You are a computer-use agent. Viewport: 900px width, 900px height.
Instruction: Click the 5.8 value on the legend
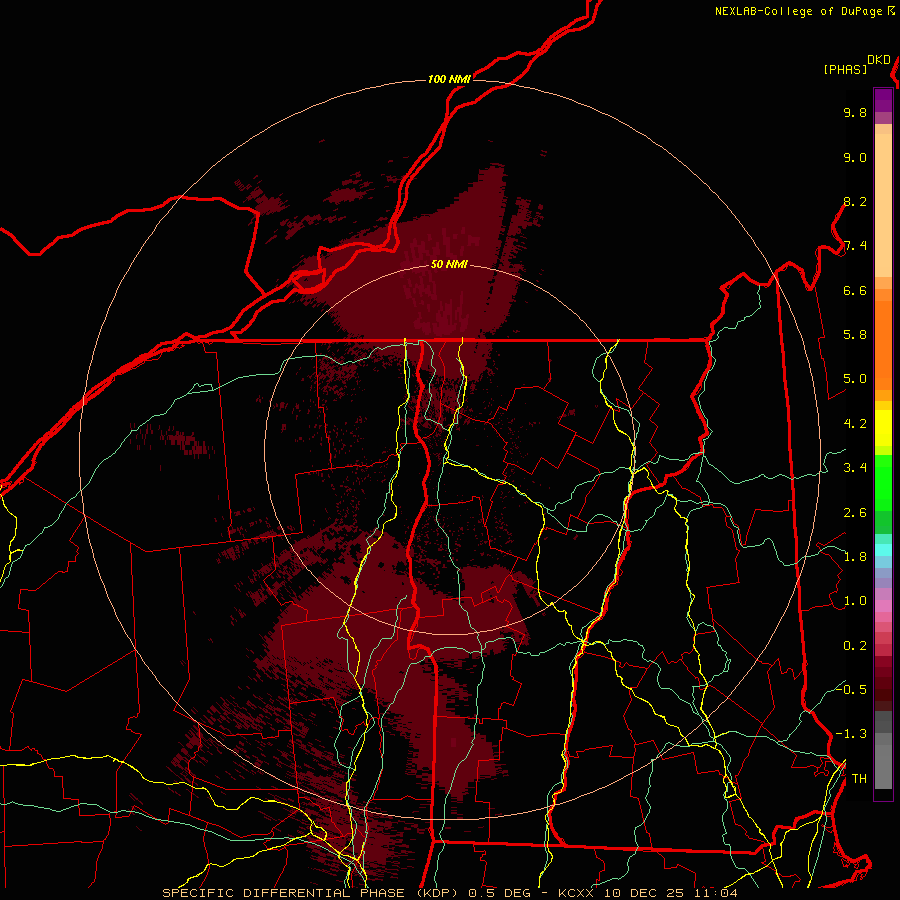coord(855,335)
